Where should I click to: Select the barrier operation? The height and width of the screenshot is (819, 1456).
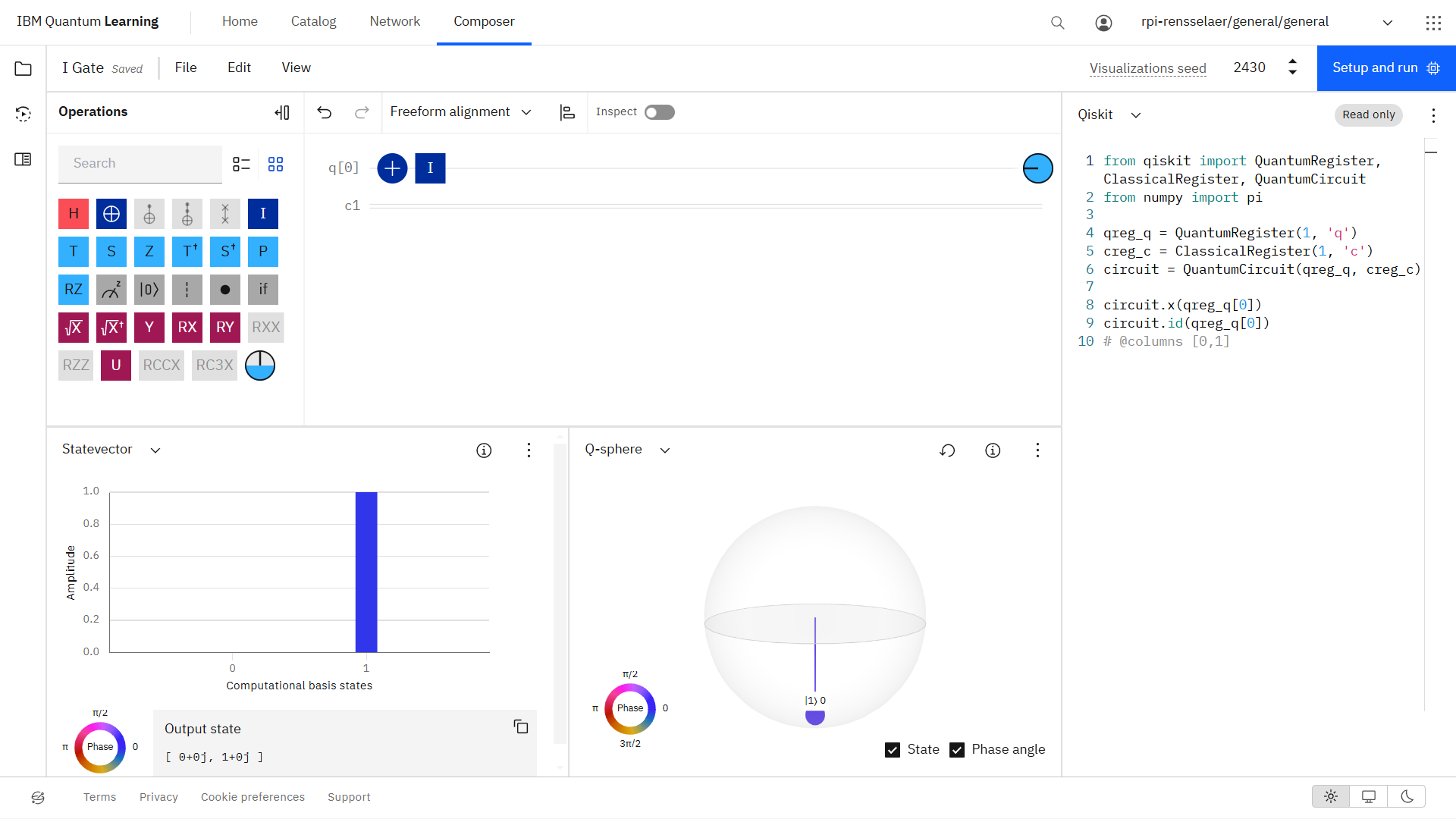pyautogui.click(x=187, y=290)
